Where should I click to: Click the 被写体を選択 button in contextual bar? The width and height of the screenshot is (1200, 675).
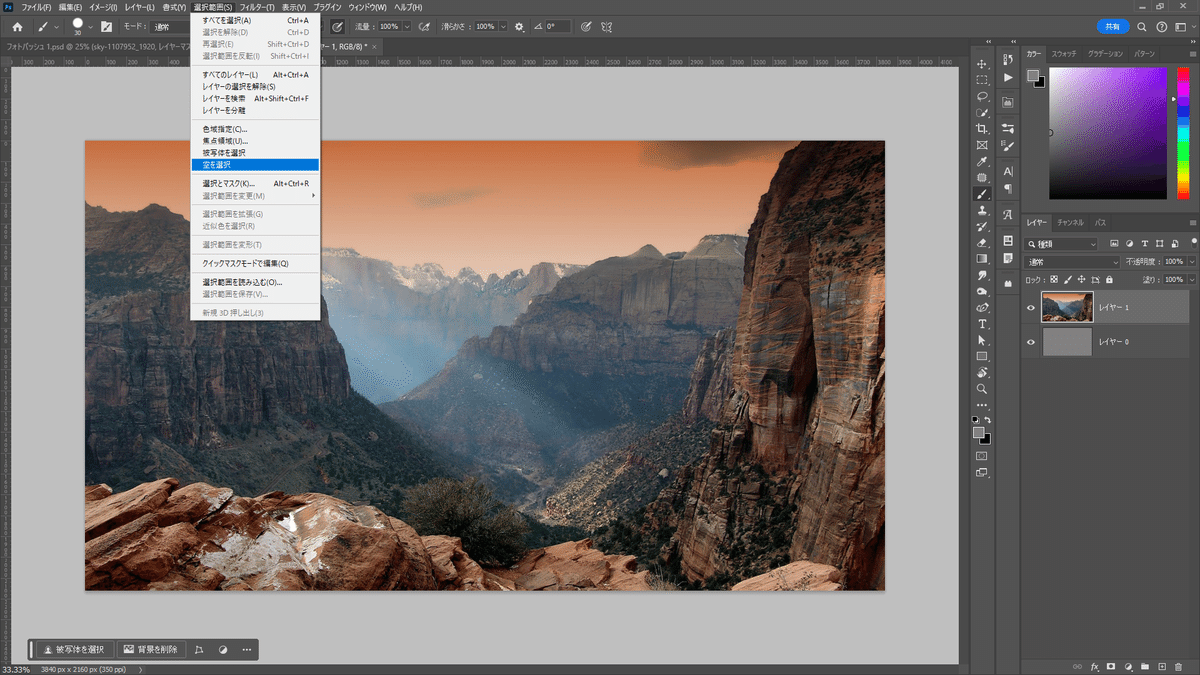[76, 650]
